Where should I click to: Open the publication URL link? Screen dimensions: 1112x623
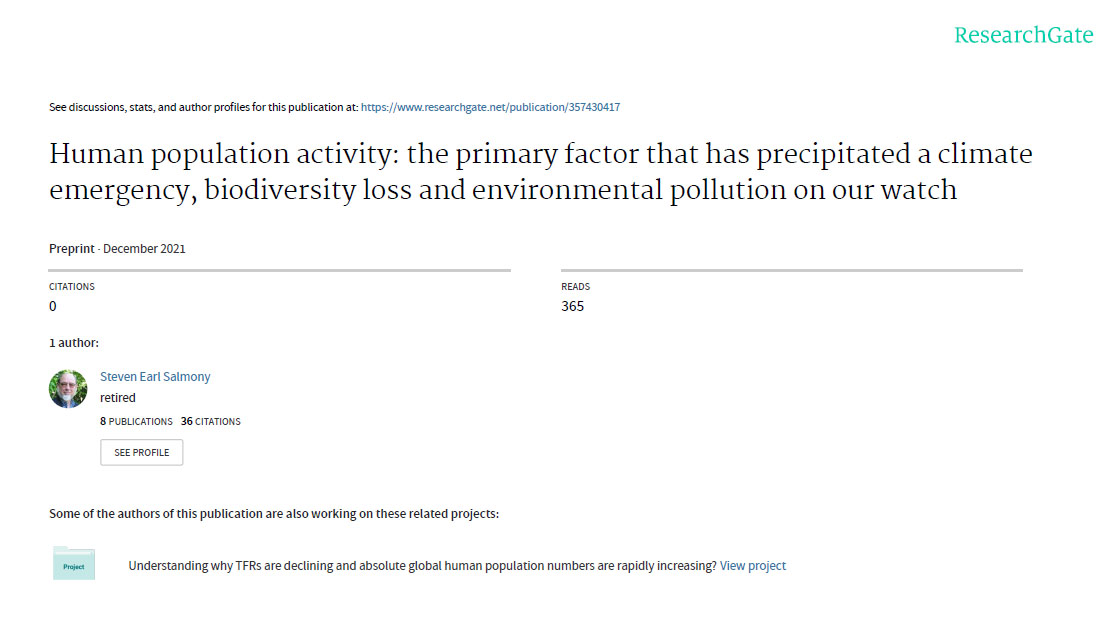pos(490,107)
